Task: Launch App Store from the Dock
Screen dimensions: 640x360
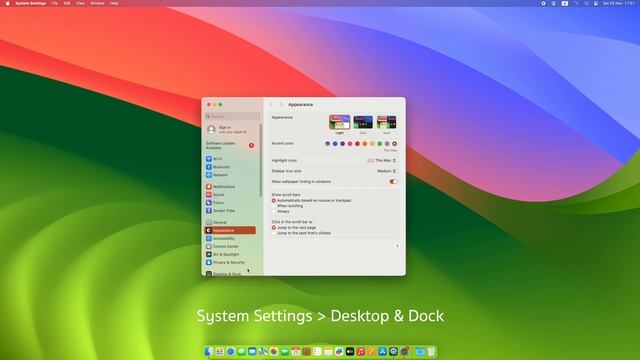Action: tap(382, 351)
